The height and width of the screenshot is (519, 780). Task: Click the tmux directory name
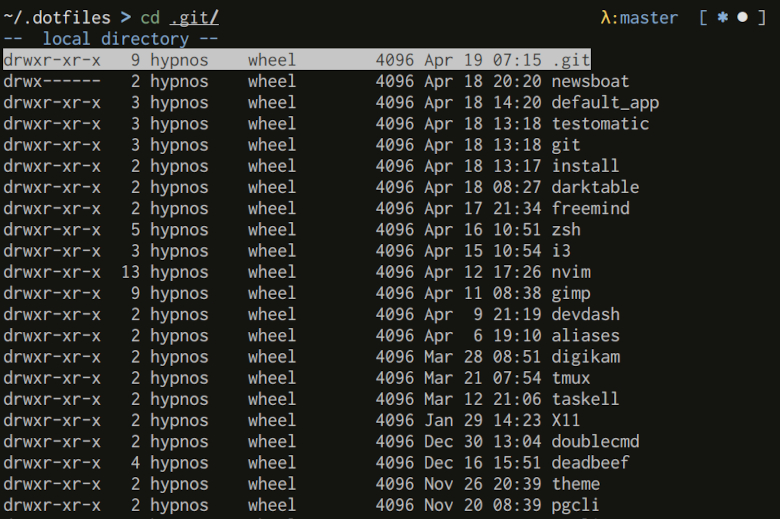pos(571,378)
